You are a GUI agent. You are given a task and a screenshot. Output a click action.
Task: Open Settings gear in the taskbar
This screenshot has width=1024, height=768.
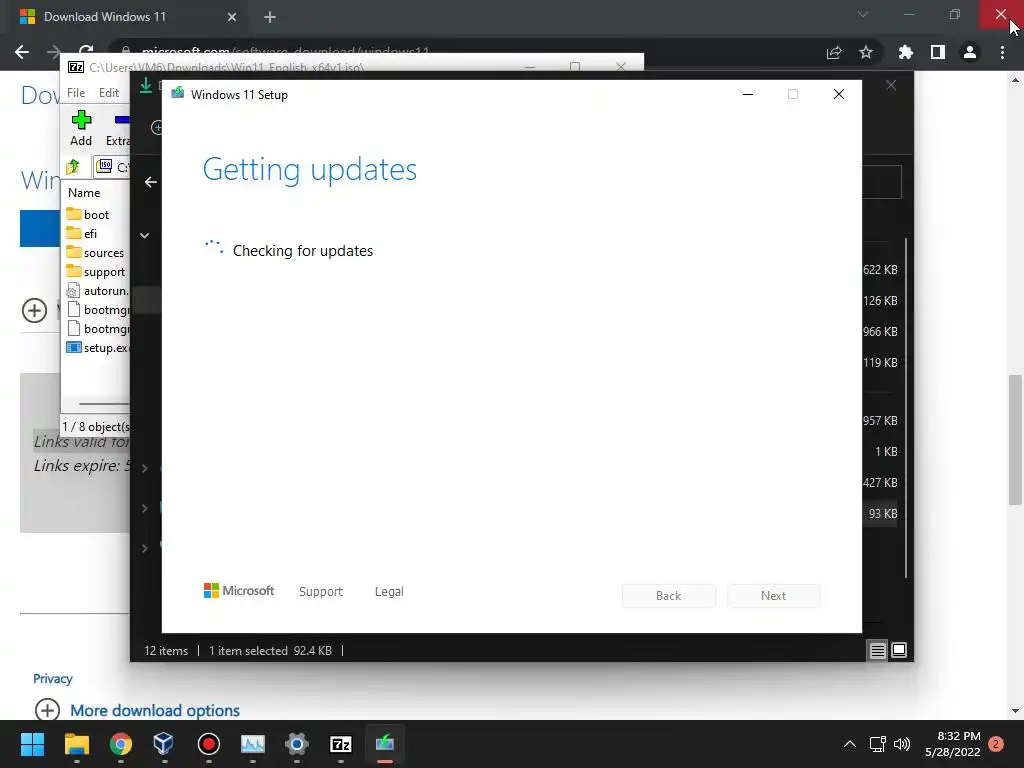tap(296, 744)
